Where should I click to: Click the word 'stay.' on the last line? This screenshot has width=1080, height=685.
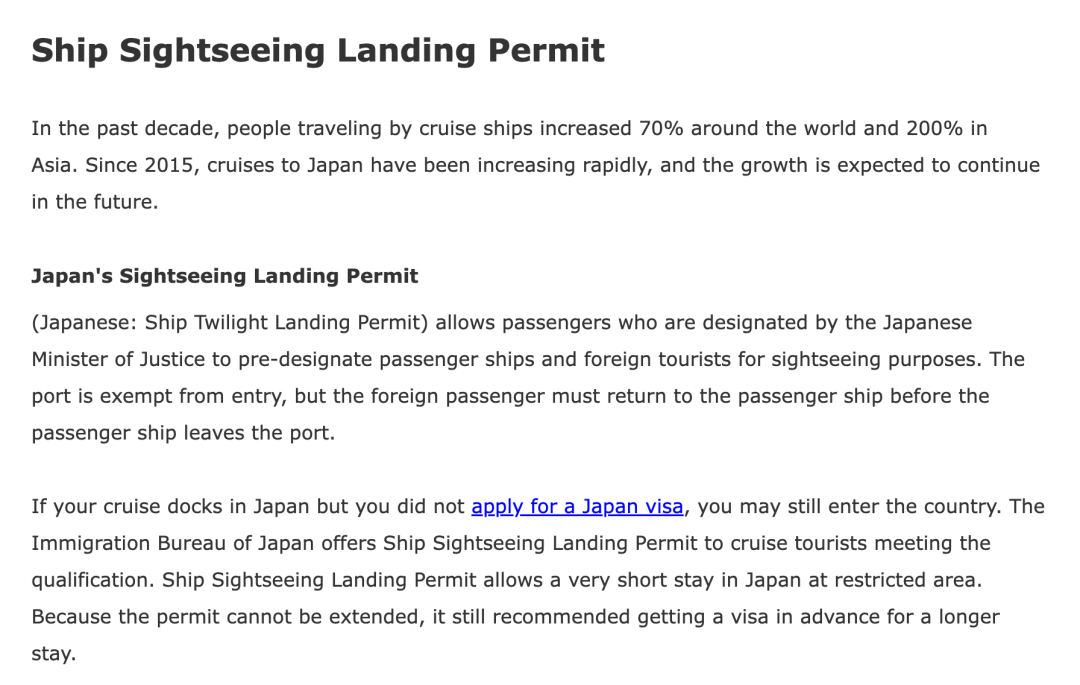(54, 653)
